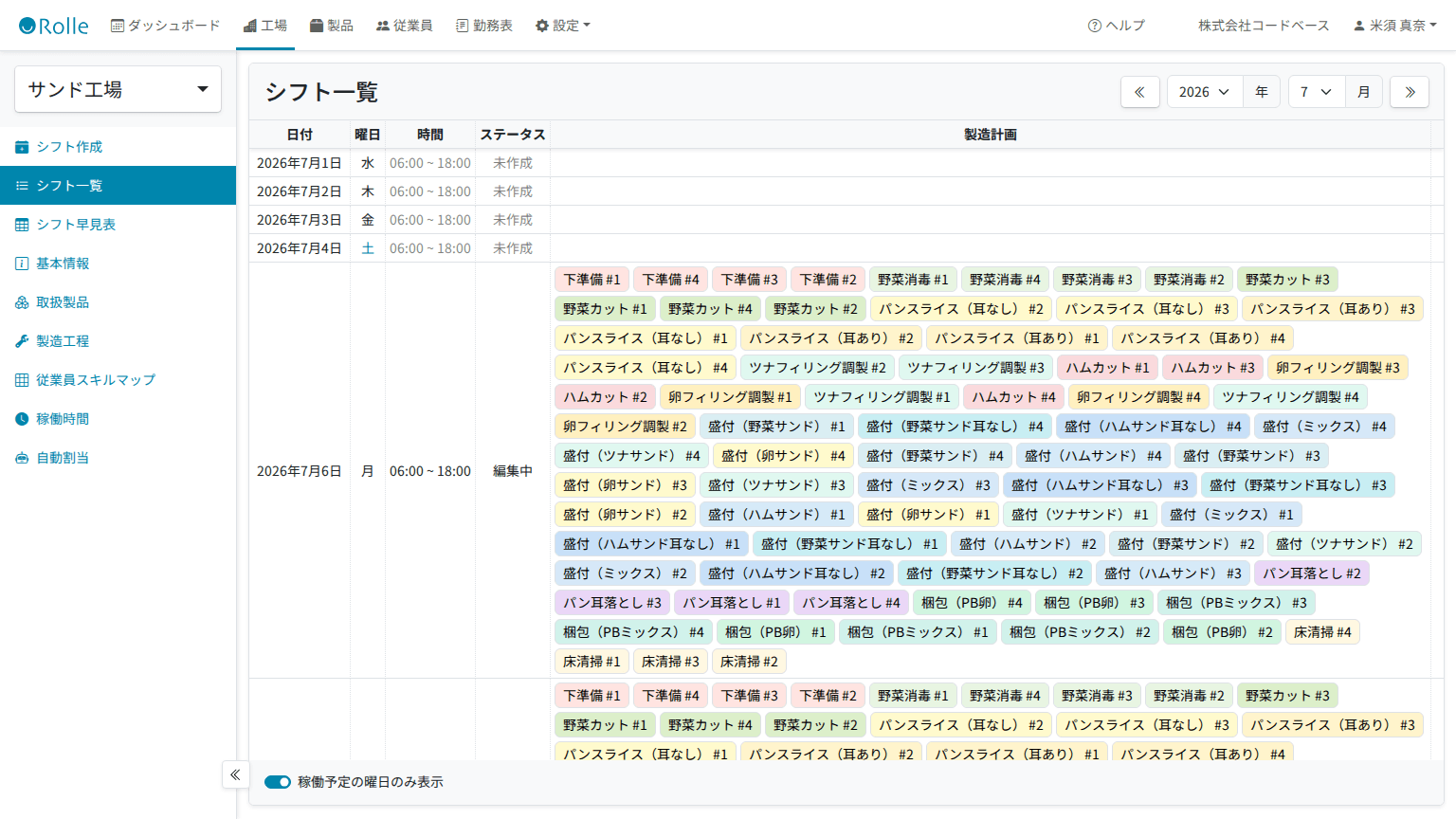
Task: Click the factory icon beside 工場
Action: [x=250, y=26]
